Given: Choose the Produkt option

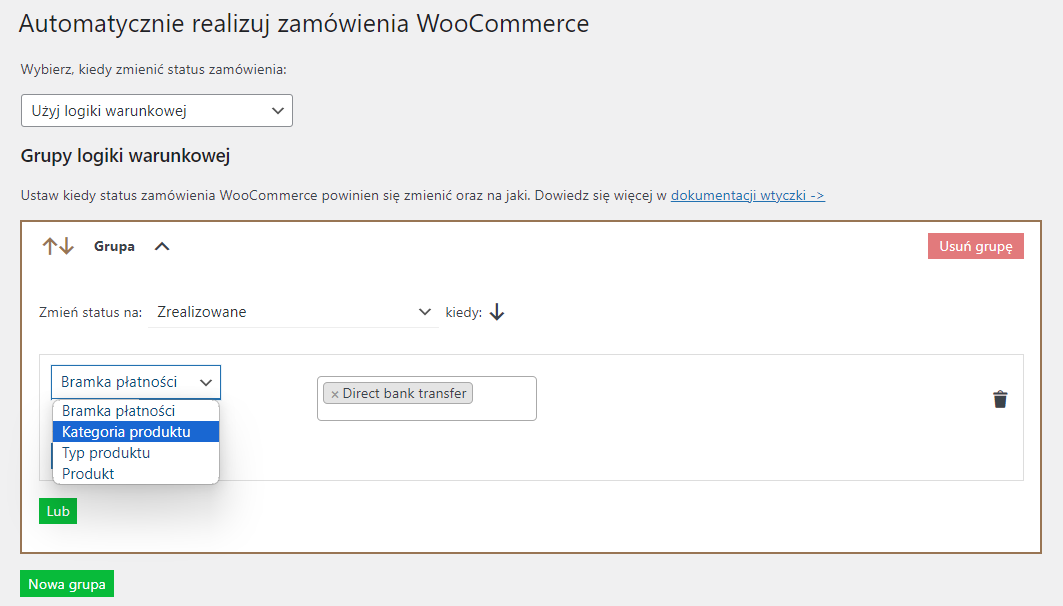Looking at the screenshot, I should click(136, 474).
